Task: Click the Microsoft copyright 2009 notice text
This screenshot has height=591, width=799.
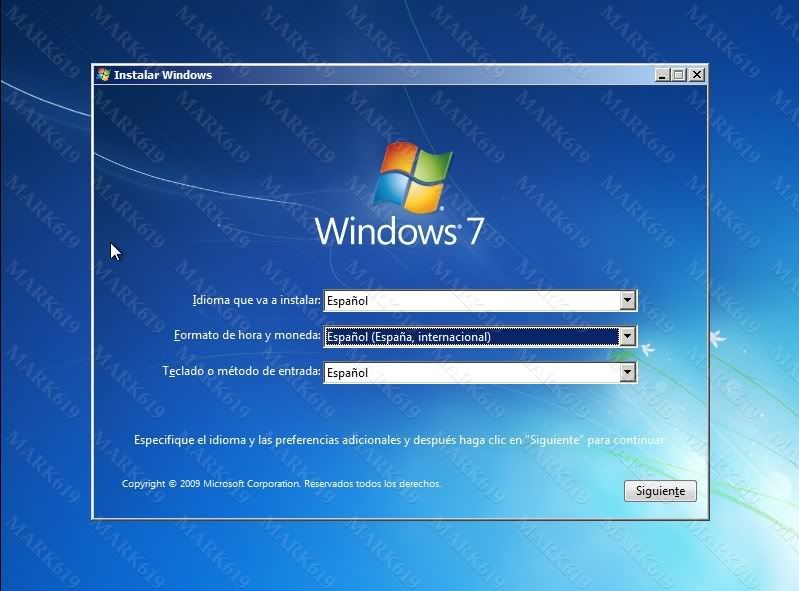Action: coord(281,483)
